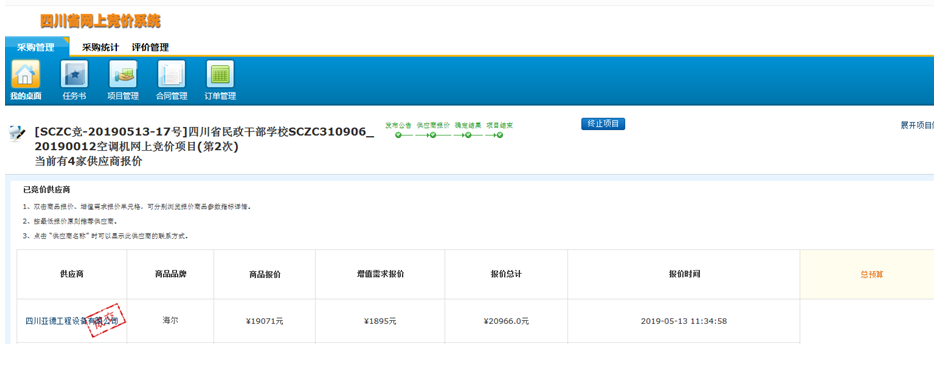Expand project info via 展开项目 link
Image resolution: width=947 pixels, height=387 pixels.
coord(917,125)
